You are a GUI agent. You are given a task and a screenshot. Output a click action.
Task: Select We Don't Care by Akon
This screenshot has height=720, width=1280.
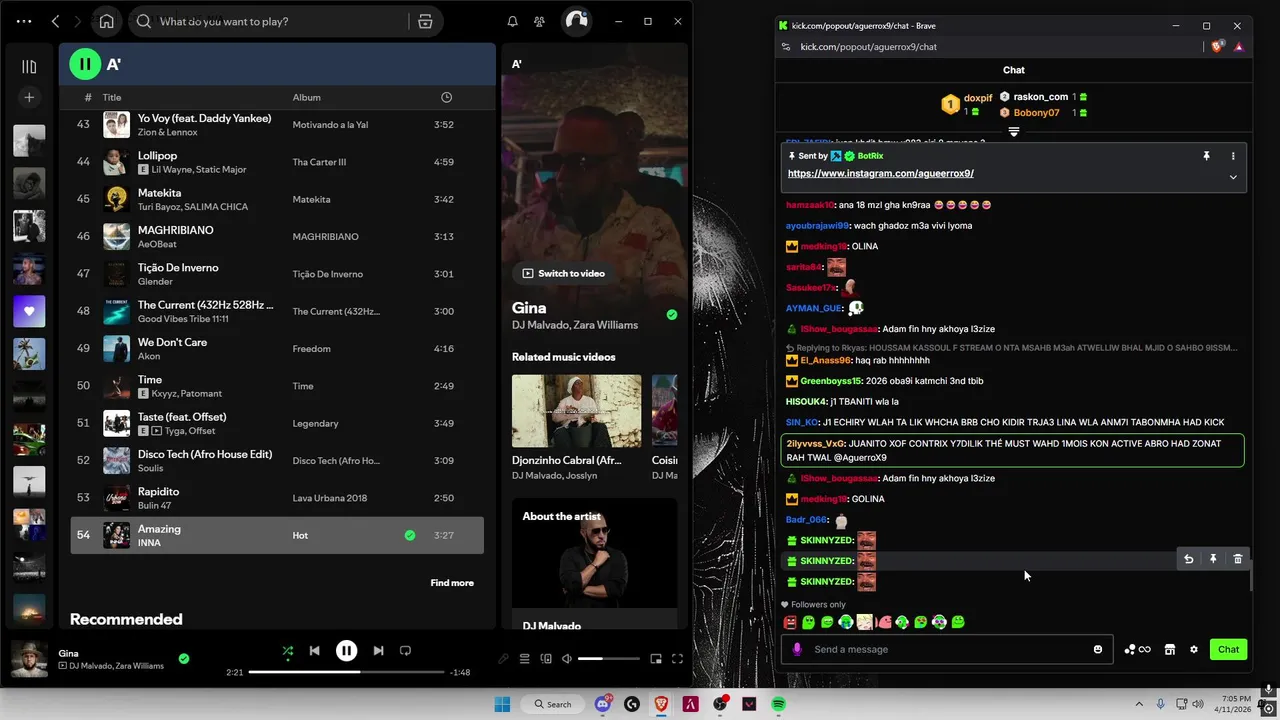point(277,348)
